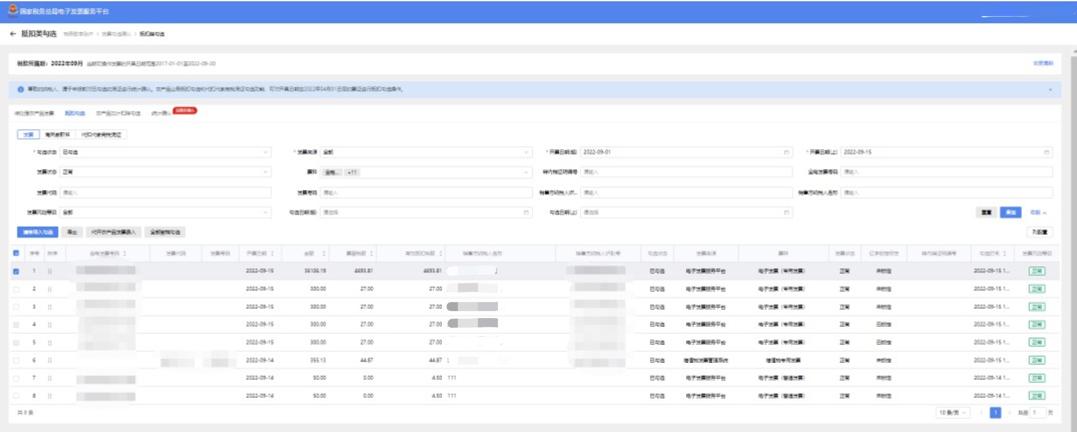Open calendar for 2022-09-01 start date field
Screen dimensions: 1077x432
(x=787, y=152)
